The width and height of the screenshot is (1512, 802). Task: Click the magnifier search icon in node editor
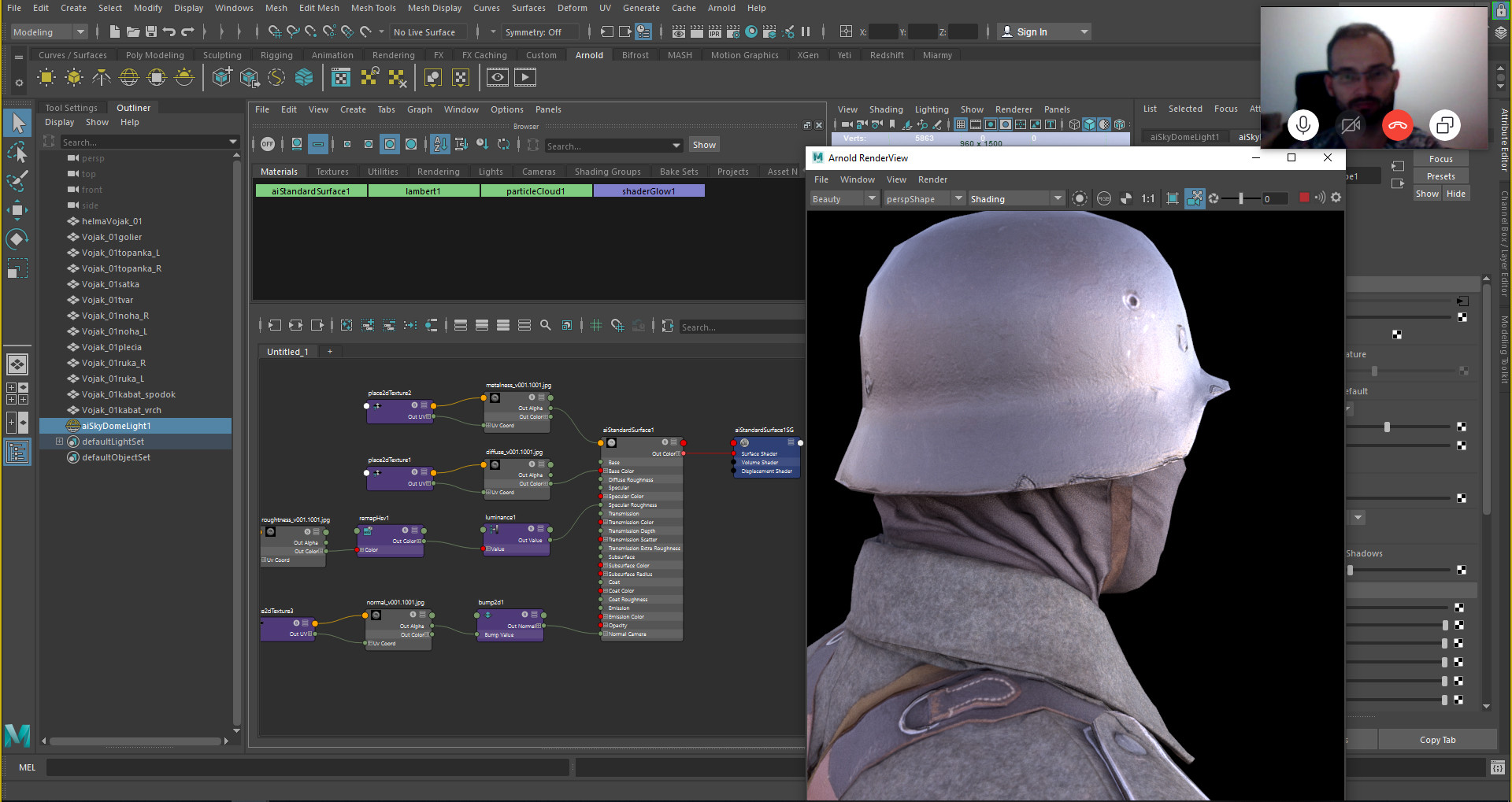(x=545, y=325)
